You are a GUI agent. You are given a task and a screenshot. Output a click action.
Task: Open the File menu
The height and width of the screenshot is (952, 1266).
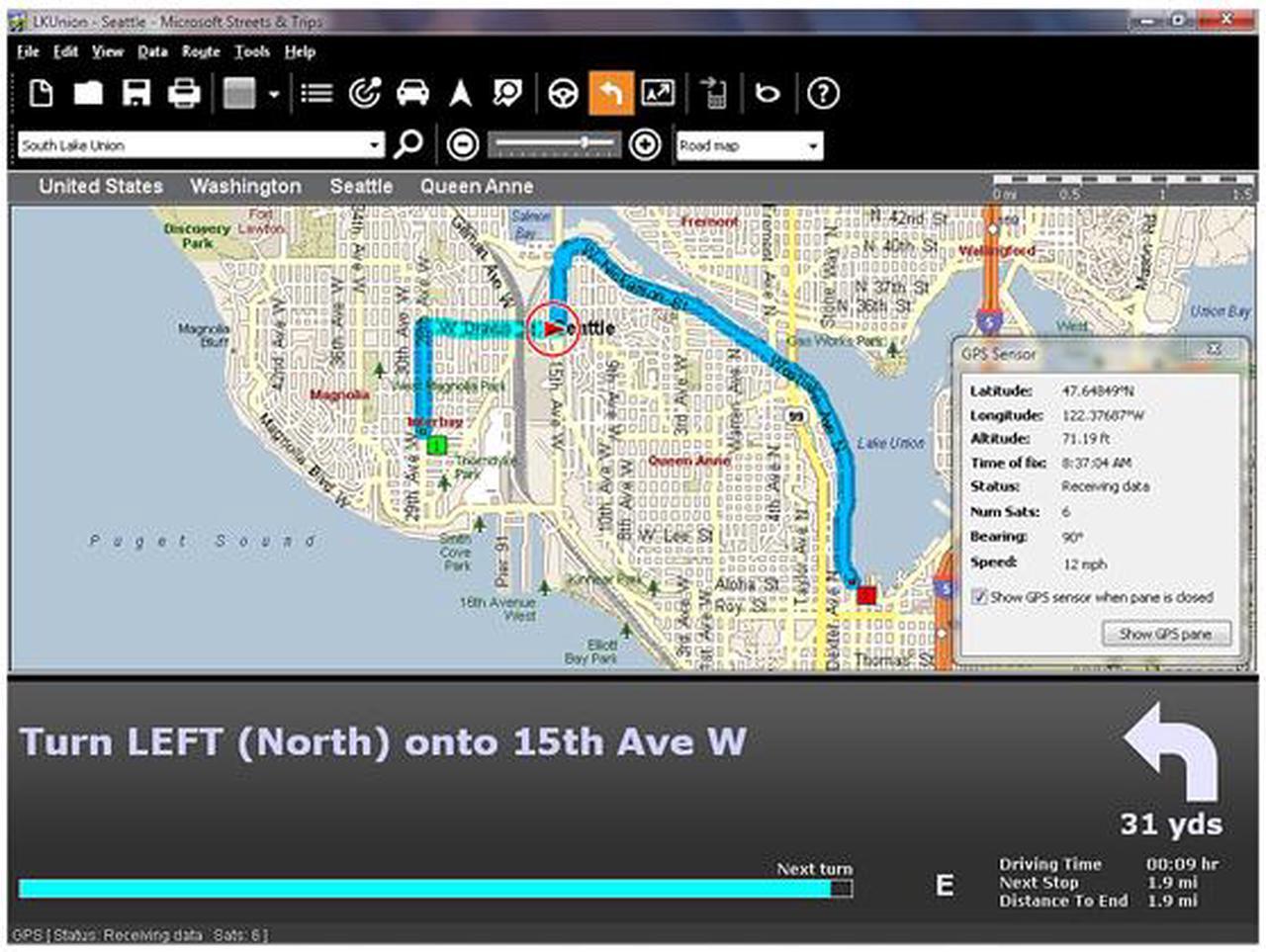tap(28, 51)
